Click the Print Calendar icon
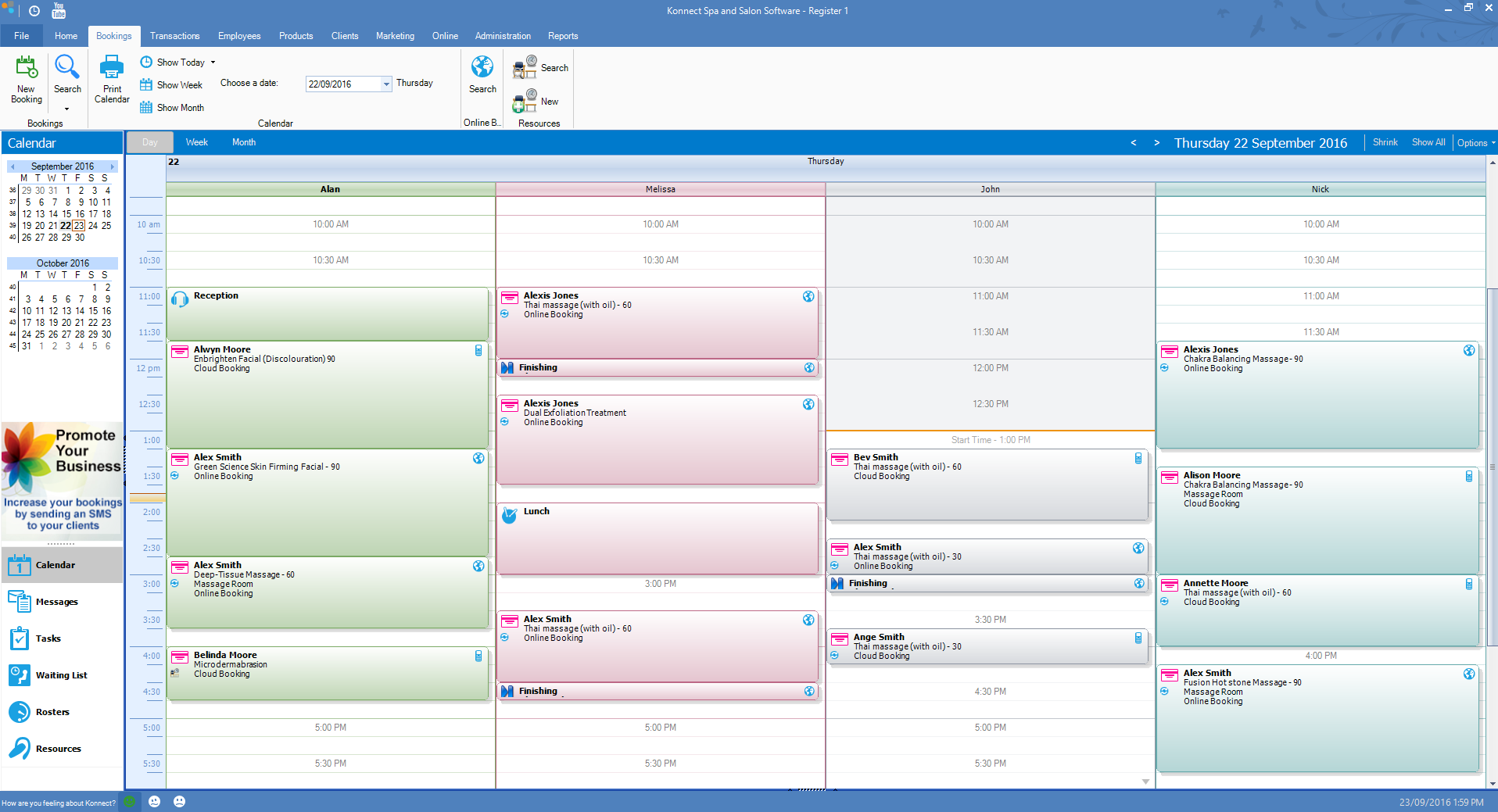The height and width of the screenshot is (812, 1498). pyautogui.click(x=112, y=78)
